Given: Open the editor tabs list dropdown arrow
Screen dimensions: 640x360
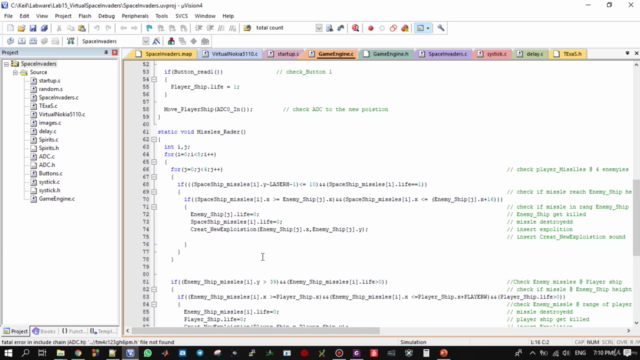Looking at the screenshot, I should coord(627,53).
